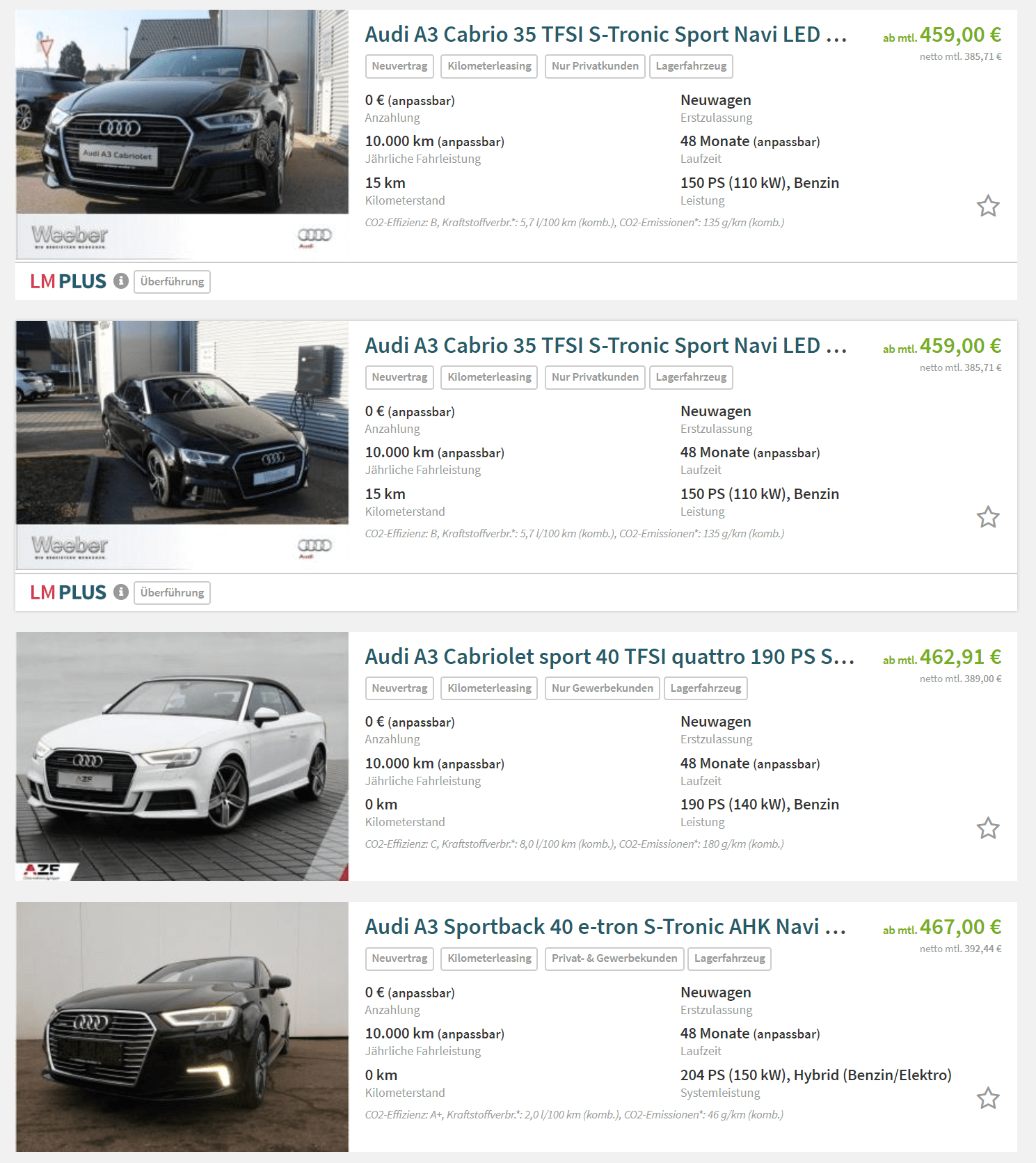The width and height of the screenshot is (1036, 1163).
Task: Open LM PLUS info icon in first listing
Action: tap(121, 280)
